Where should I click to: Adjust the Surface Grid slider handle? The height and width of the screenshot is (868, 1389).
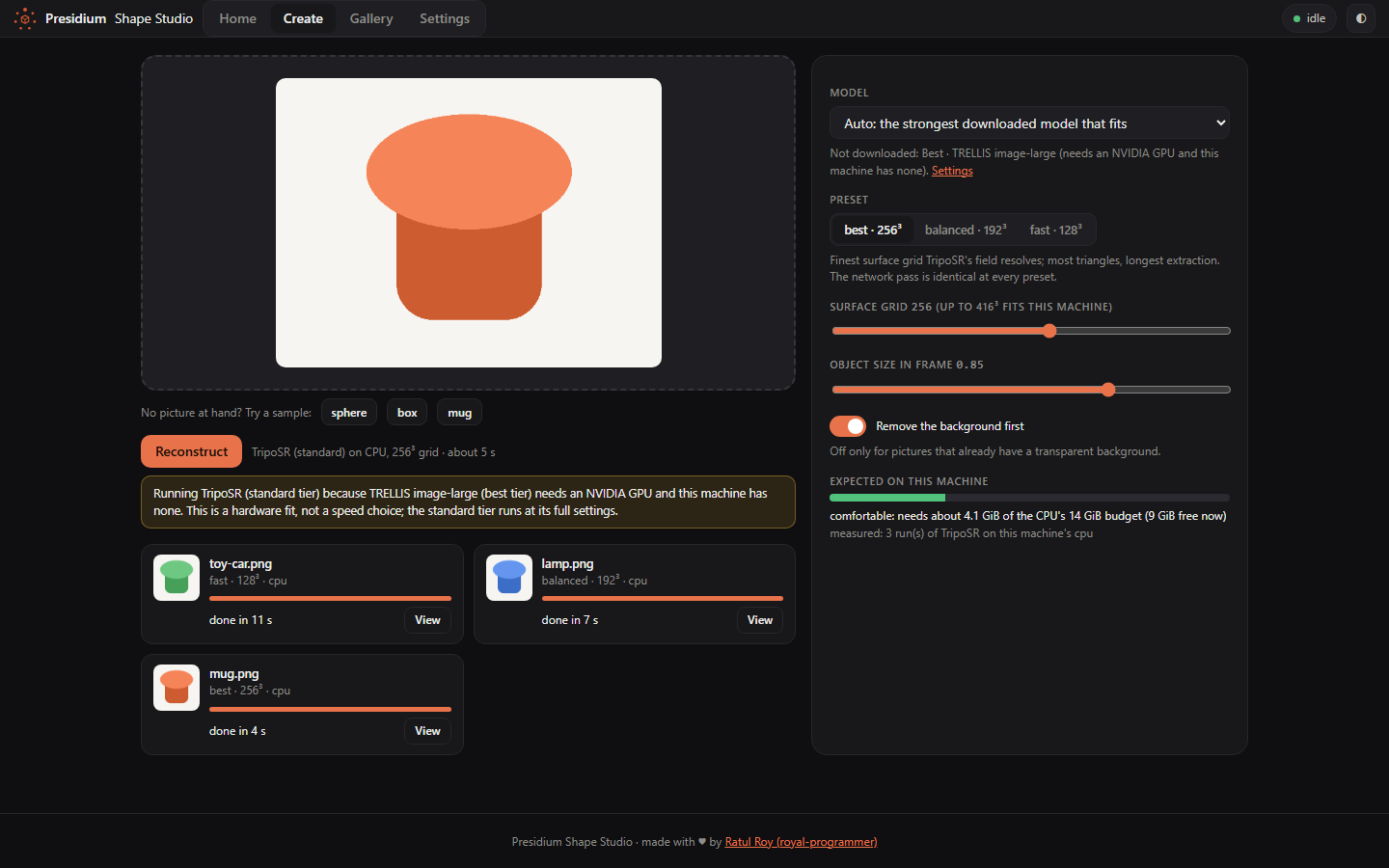[1049, 331]
